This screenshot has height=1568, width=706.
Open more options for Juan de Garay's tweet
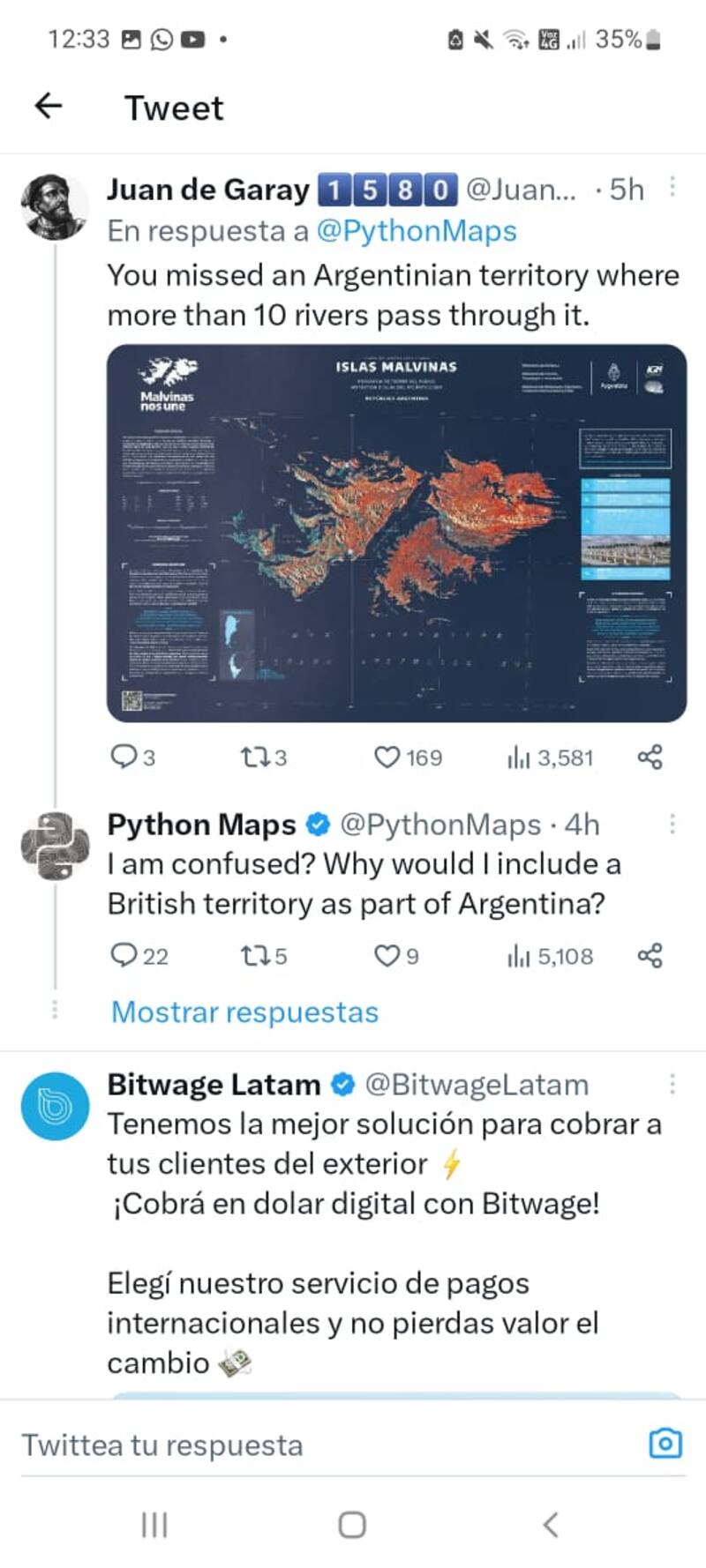point(672,186)
